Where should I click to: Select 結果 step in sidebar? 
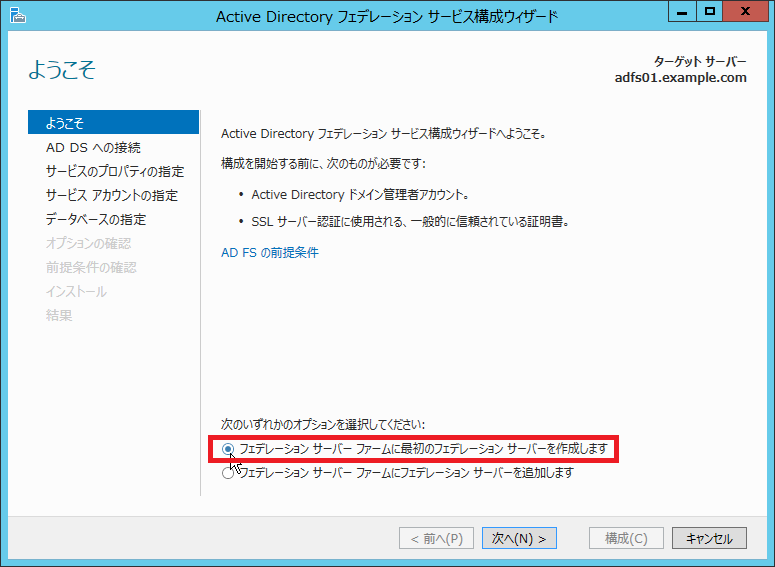pyautogui.click(x=59, y=315)
